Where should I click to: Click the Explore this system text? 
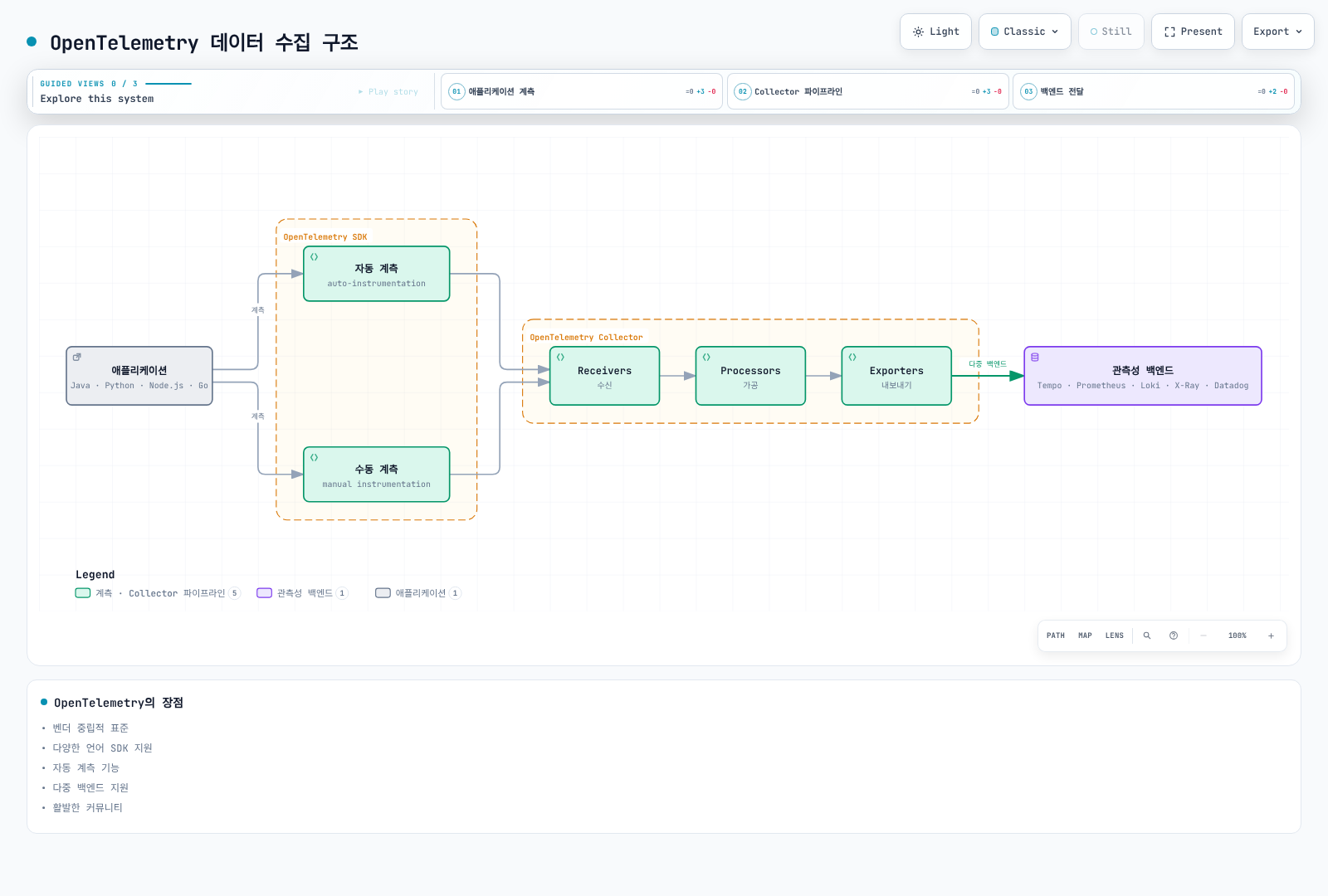point(97,99)
